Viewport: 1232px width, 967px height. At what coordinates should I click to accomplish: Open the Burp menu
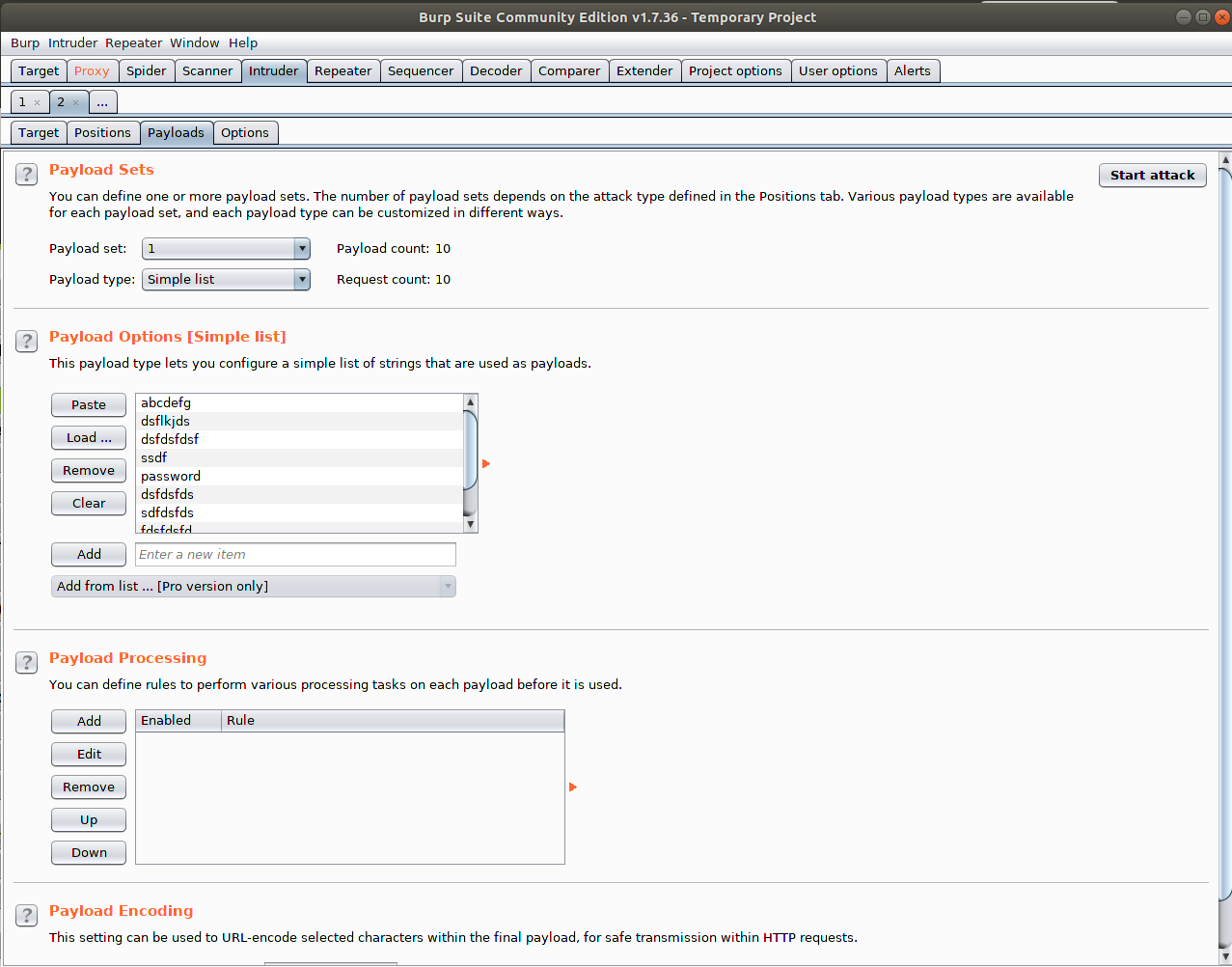coord(25,43)
